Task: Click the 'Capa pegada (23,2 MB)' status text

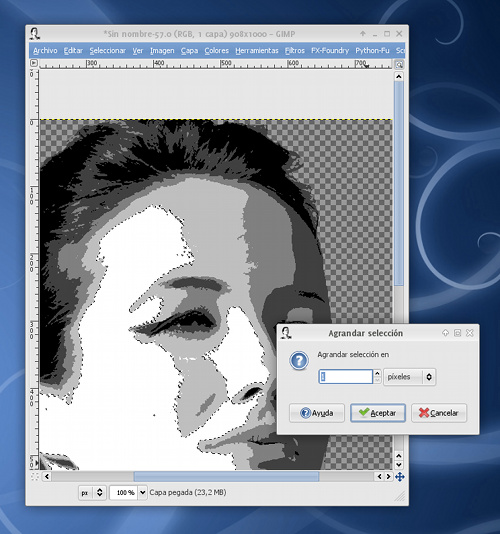Action: click(x=188, y=492)
